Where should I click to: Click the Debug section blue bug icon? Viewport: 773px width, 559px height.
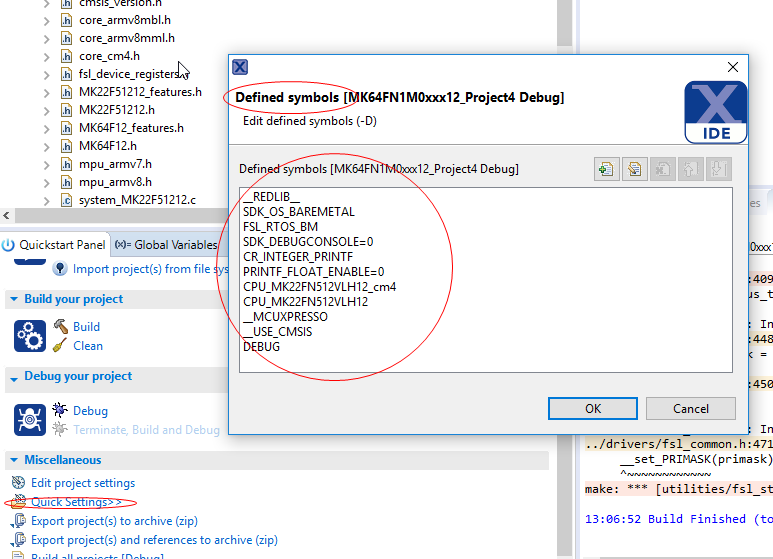[x=30, y=420]
